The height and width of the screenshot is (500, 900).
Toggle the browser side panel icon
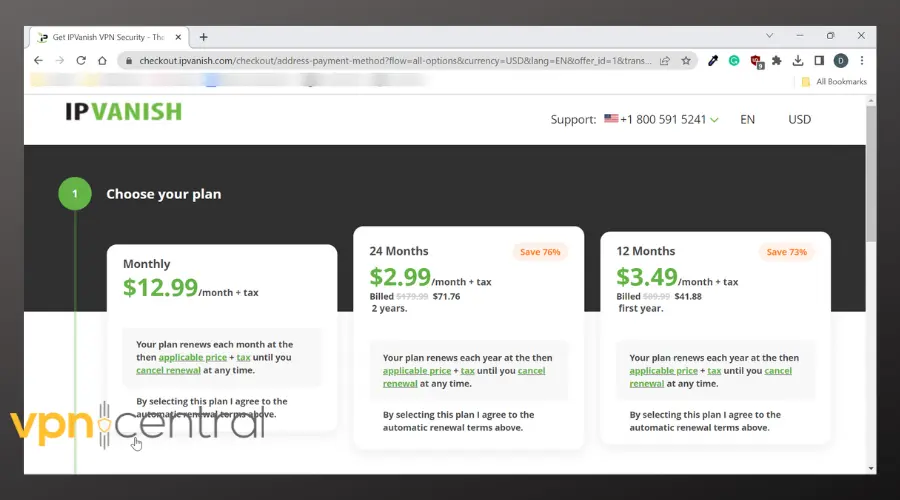(x=819, y=60)
